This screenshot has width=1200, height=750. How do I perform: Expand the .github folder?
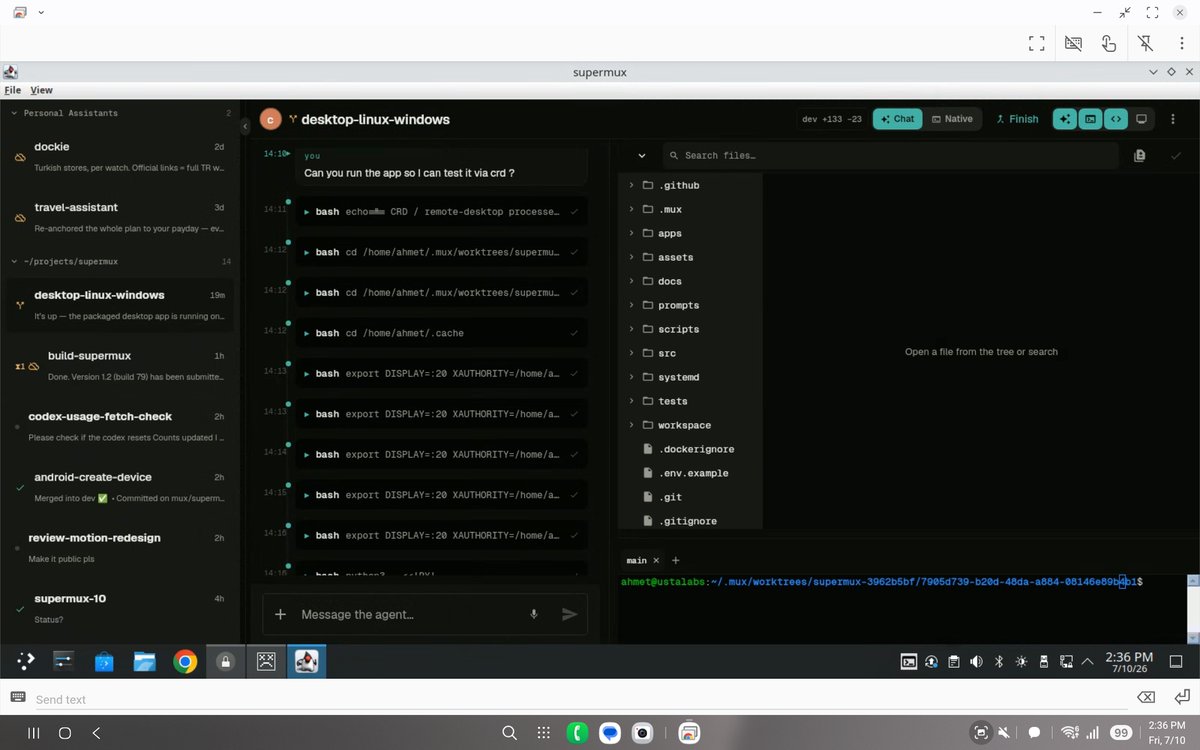pyautogui.click(x=690, y=185)
